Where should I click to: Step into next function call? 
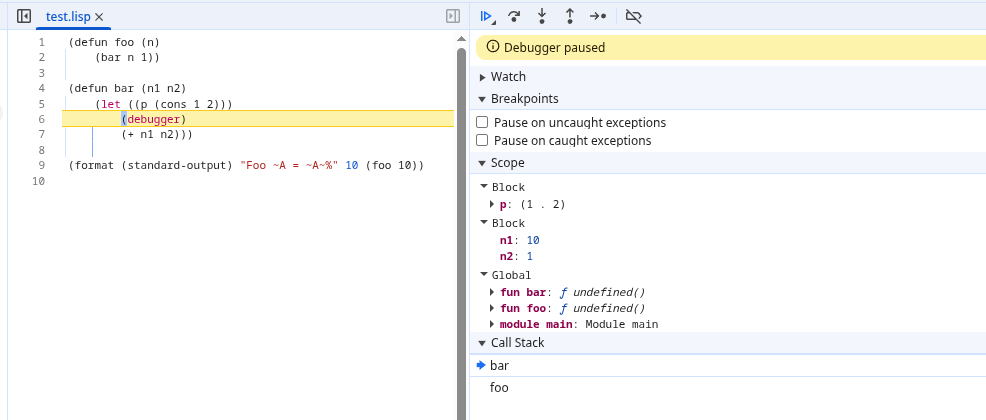tap(541, 16)
